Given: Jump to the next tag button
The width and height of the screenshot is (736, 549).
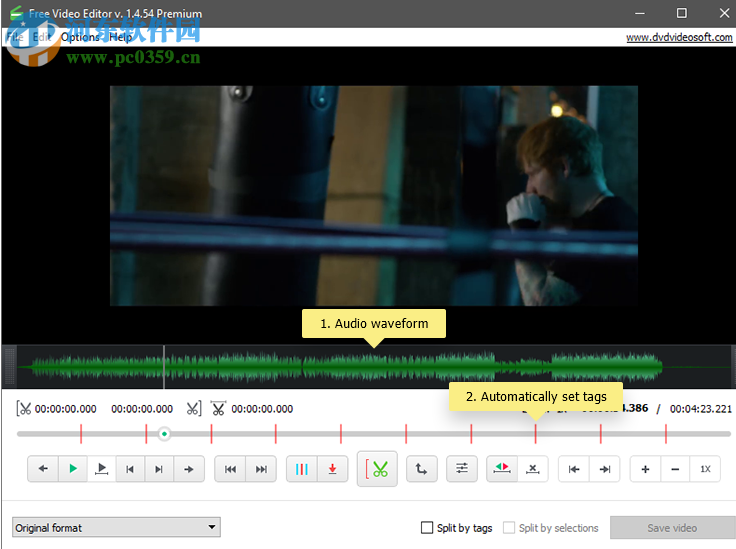Looking at the screenshot, I should (x=261, y=469).
